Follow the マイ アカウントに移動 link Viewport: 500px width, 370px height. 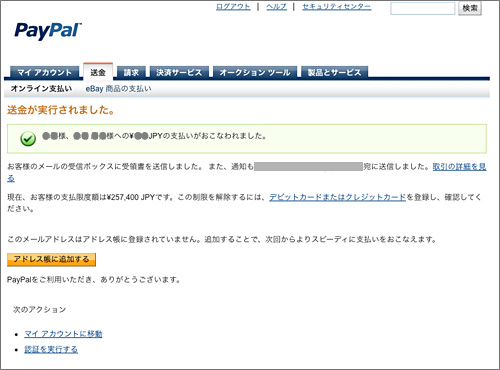pyautogui.click(x=63, y=334)
